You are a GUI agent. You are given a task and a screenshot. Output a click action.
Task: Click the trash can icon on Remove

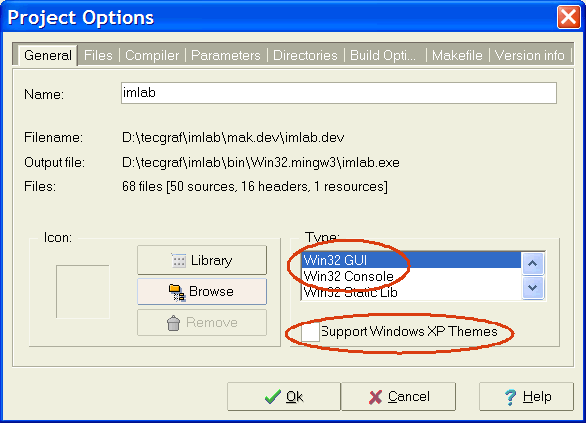point(173,323)
